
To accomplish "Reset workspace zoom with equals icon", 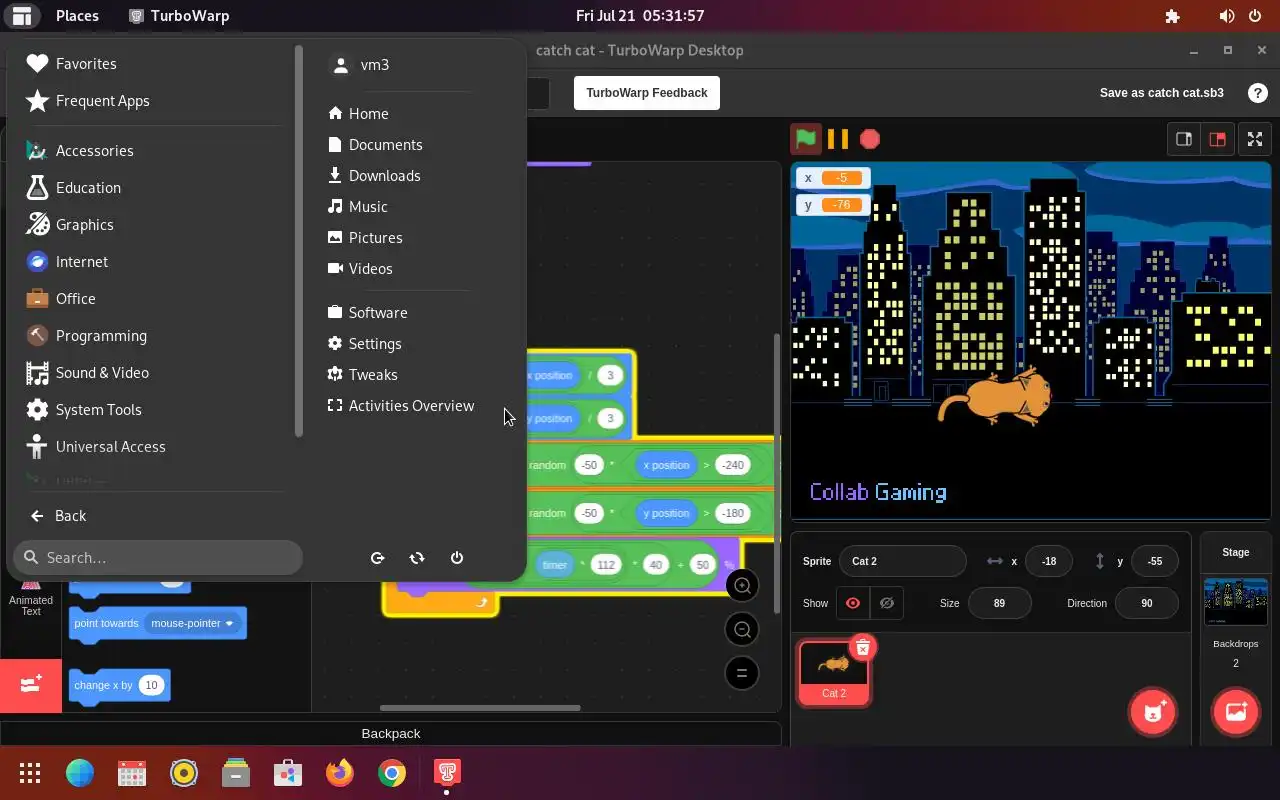I will [x=742, y=673].
